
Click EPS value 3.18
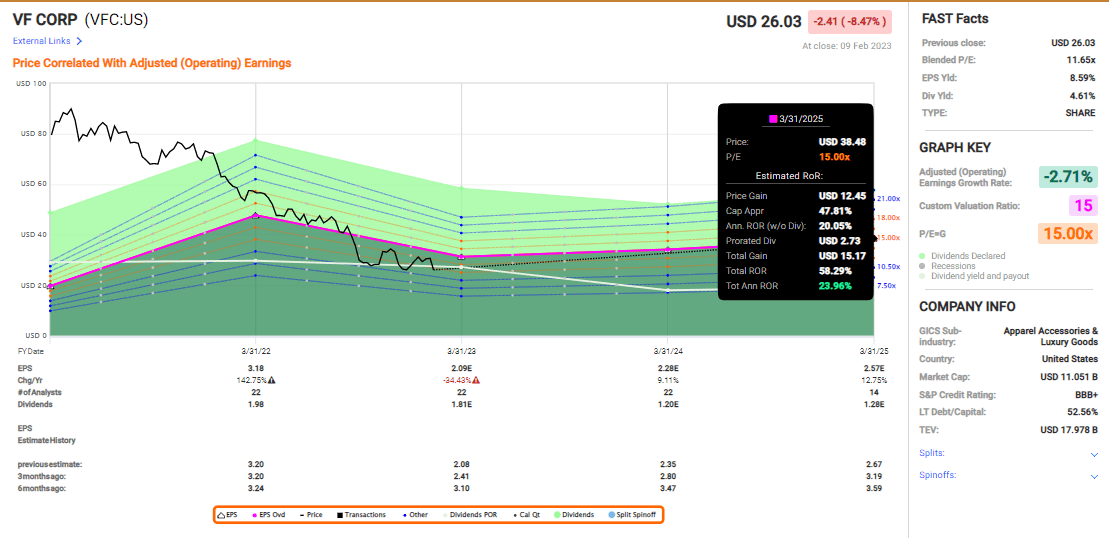255,368
